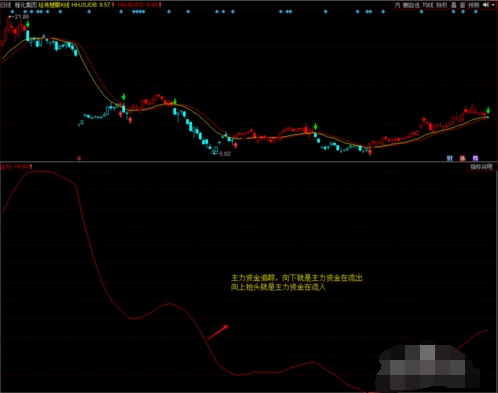This screenshot has height=393, width=498.
Task: Toggle the 均线 moving average display
Action: point(428,5)
